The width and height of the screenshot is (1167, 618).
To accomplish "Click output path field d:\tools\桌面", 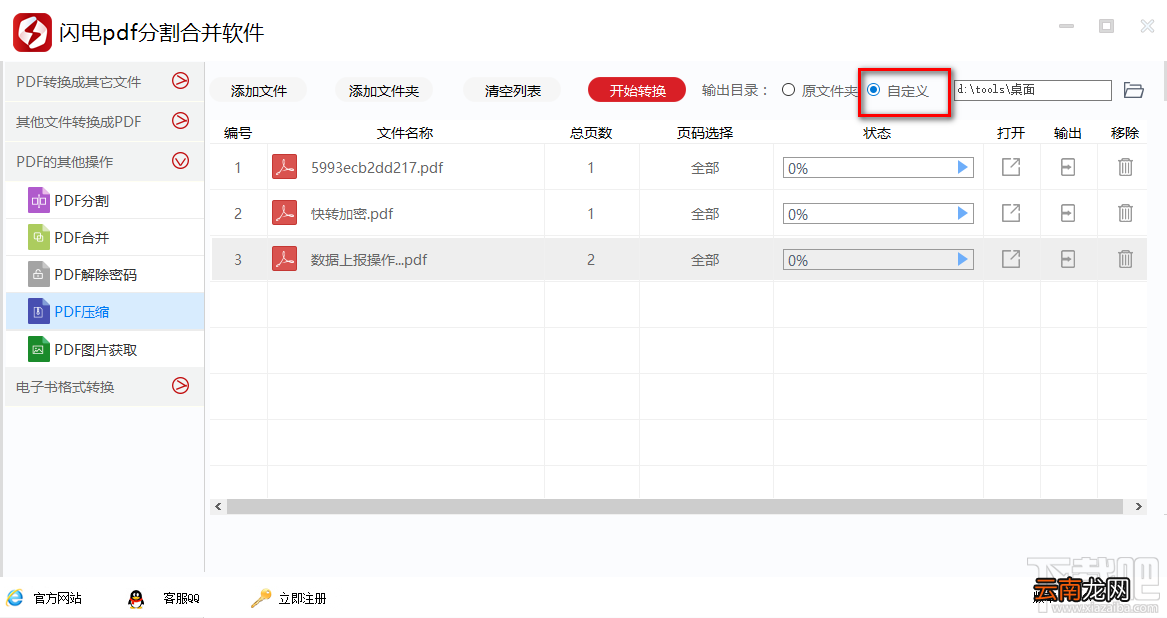I will click(1033, 90).
